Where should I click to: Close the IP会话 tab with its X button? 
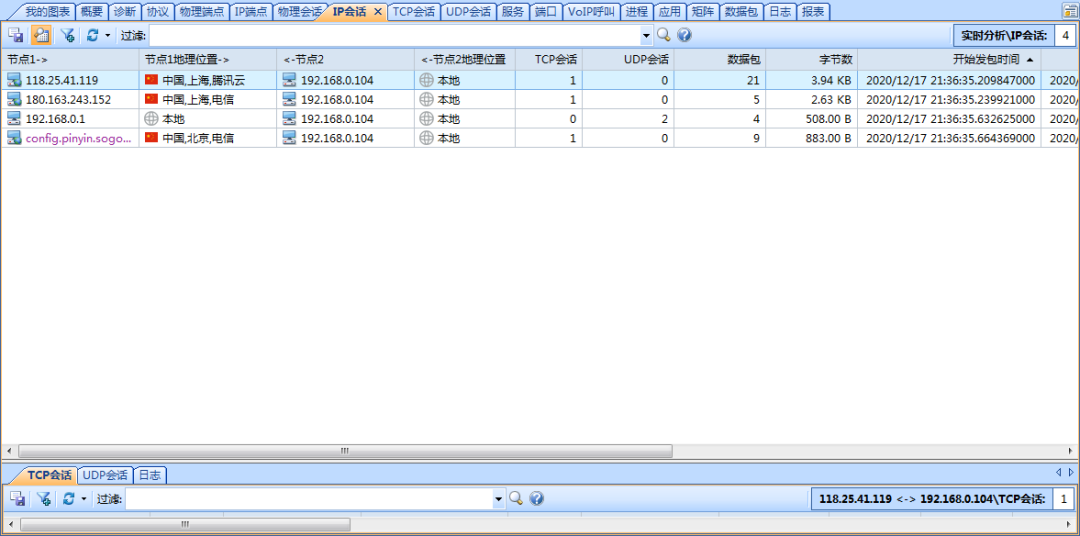(377, 12)
